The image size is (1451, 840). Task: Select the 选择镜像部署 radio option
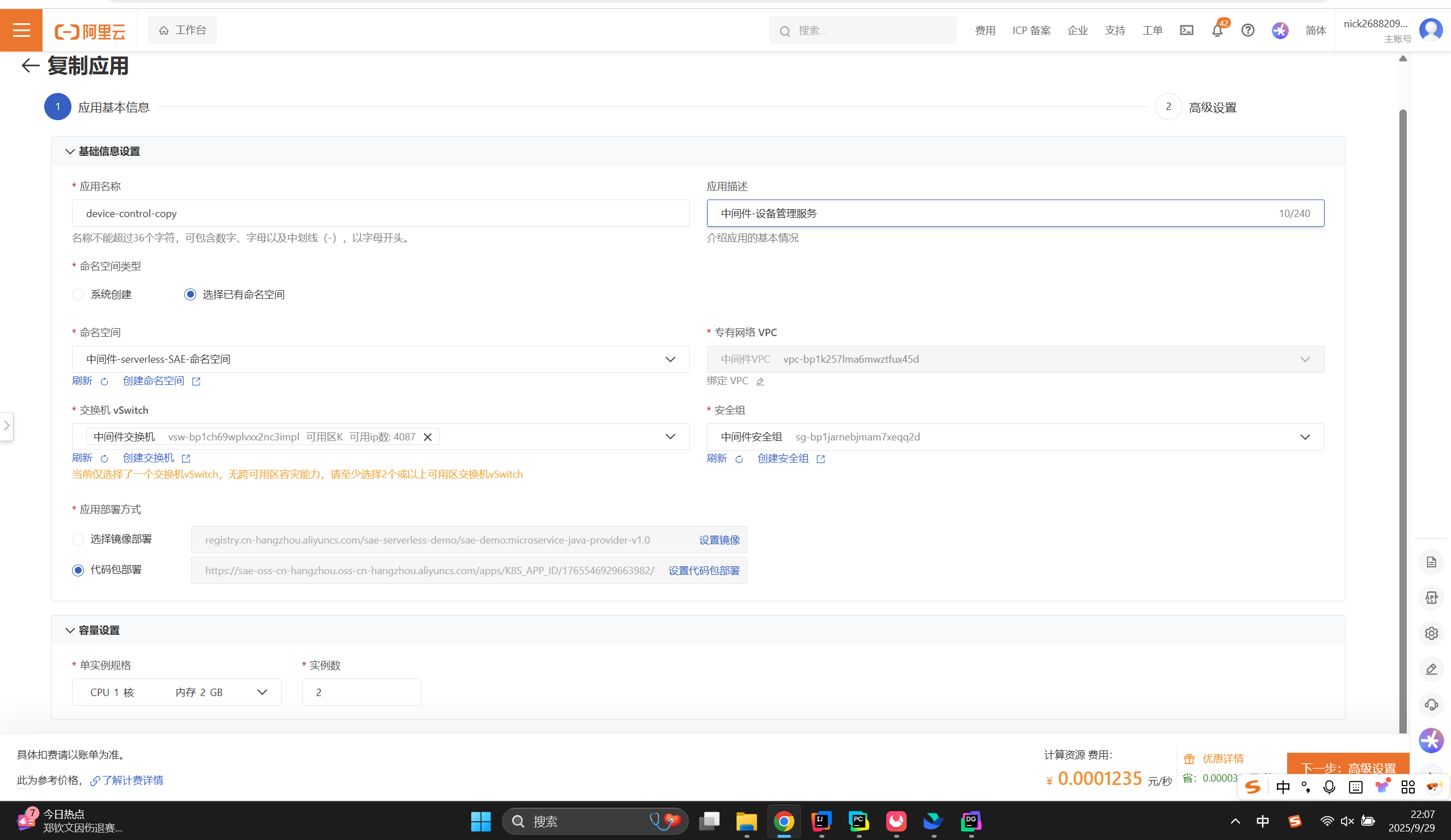click(78, 540)
